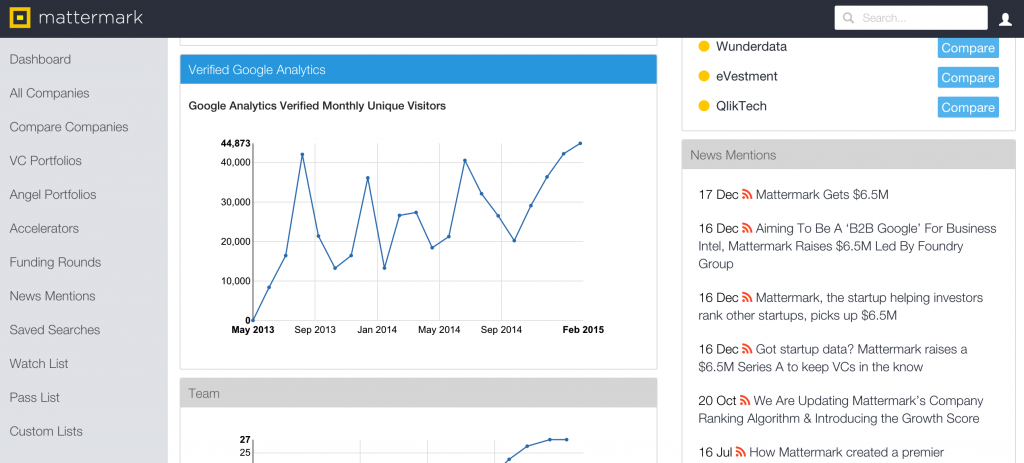The height and width of the screenshot is (463, 1024).
Task: Focus the Search input field
Action: [x=911, y=18]
